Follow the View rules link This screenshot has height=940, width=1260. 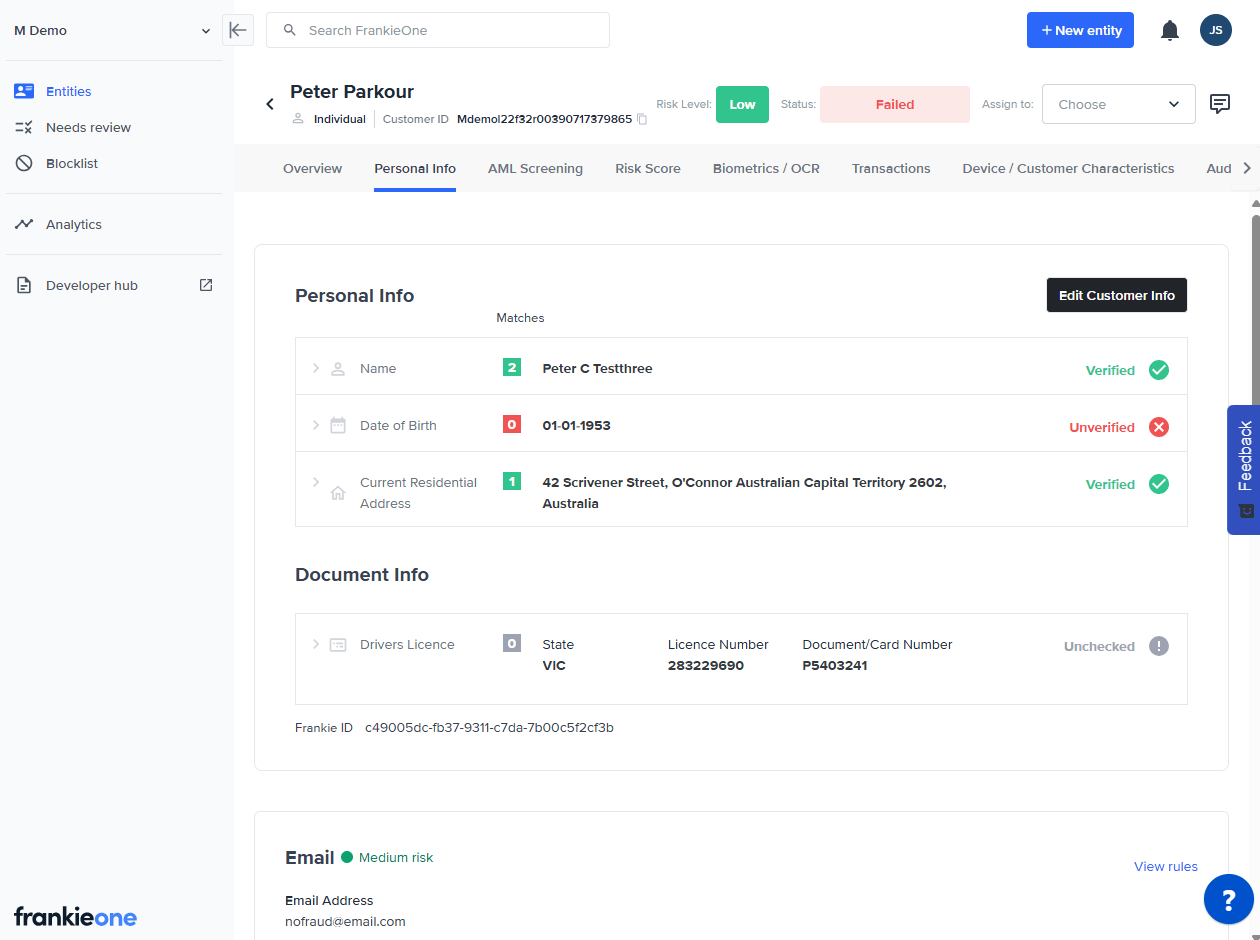(1165, 866)
